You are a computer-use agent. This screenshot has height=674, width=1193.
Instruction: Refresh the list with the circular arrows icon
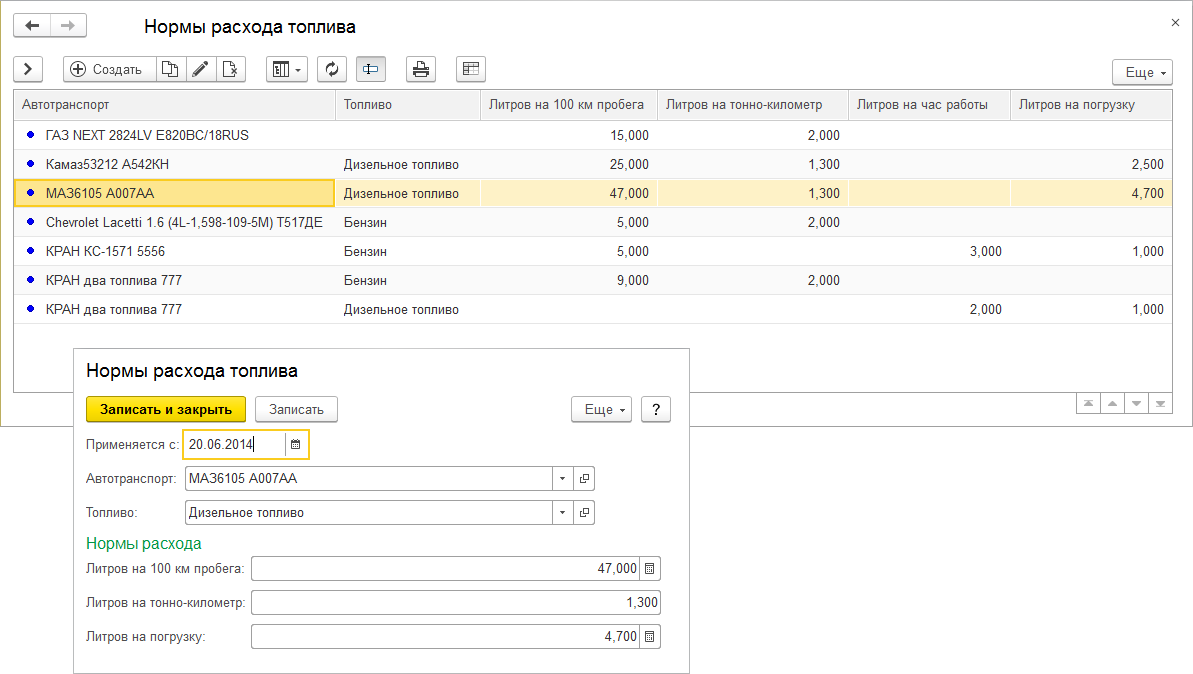click(332, 69)
